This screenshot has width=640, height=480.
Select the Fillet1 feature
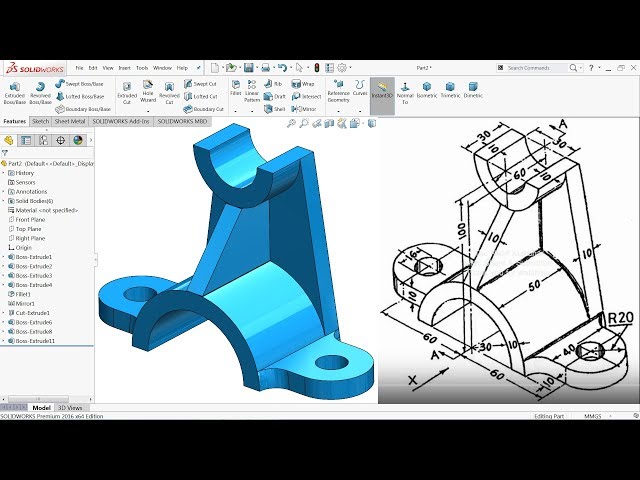tap(20, 294)
